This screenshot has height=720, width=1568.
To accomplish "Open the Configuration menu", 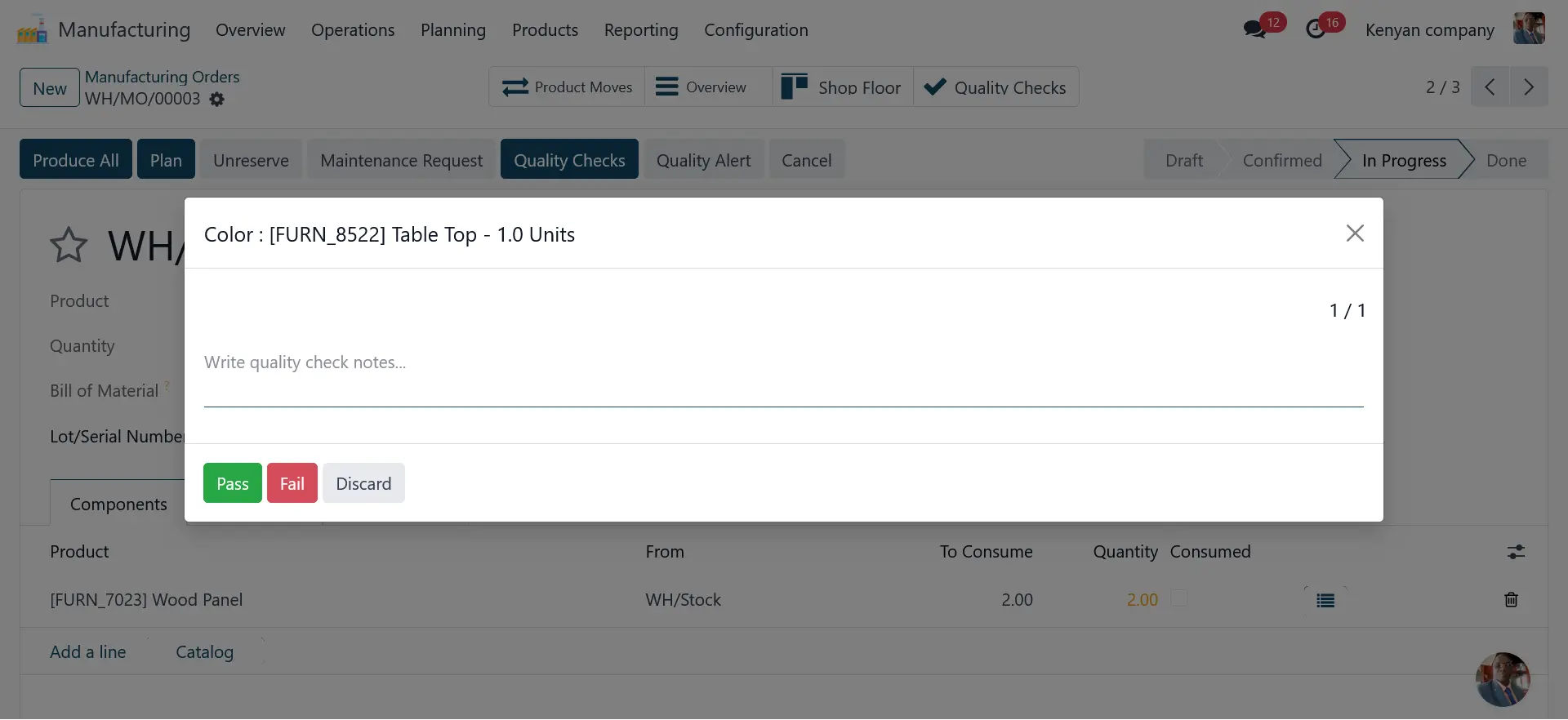I will [x=755, y=30].
